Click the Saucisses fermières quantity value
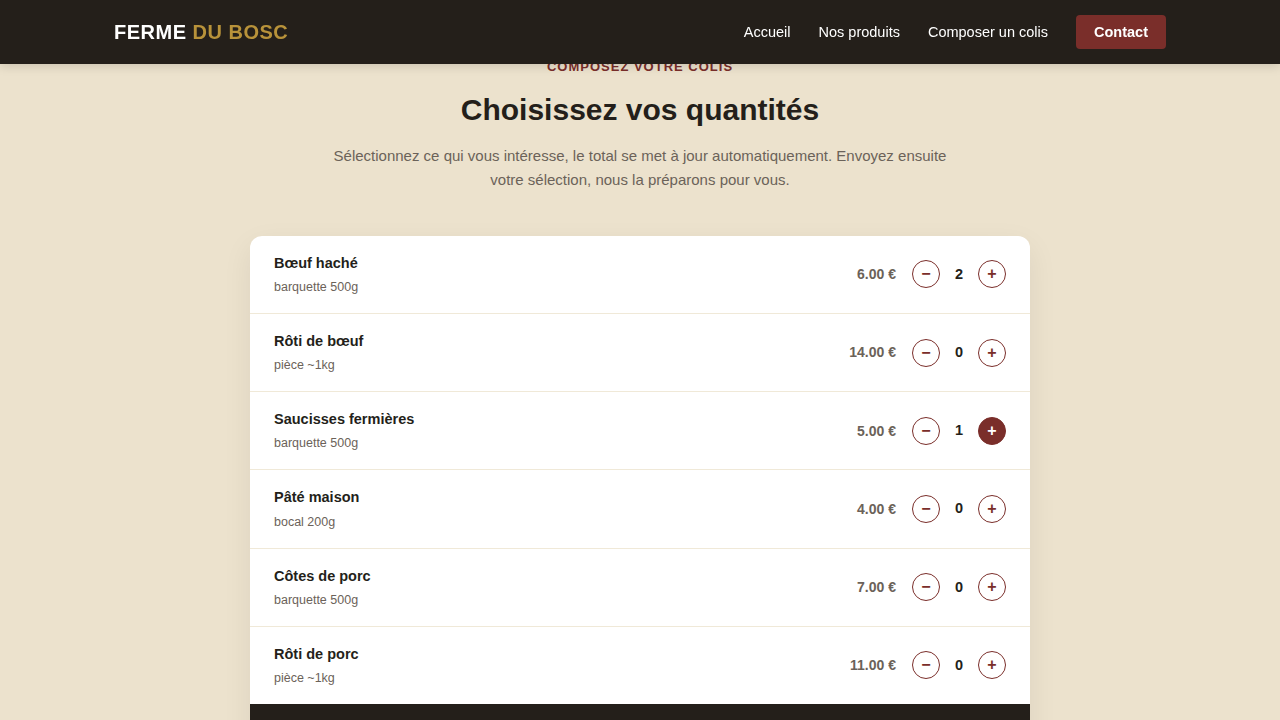The height and width of the screenshot is (720, 1280). (959, 430)
